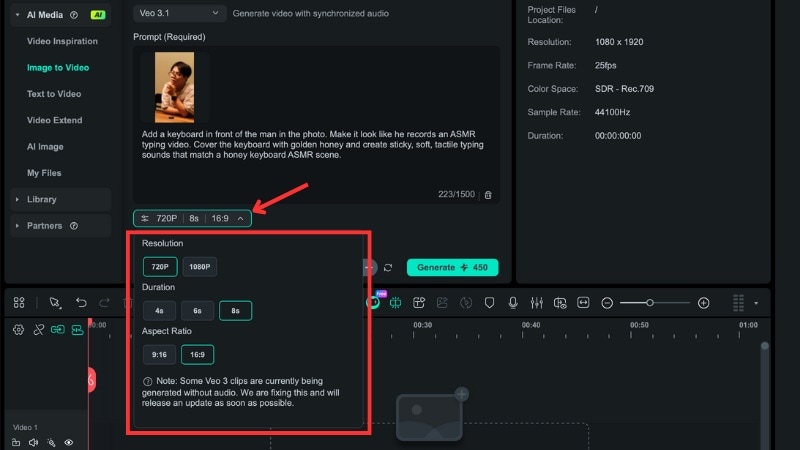This screenshot has height=450, width=800.
Task: Start voiceover recording microphone icon
Action: tap(513, 303)
